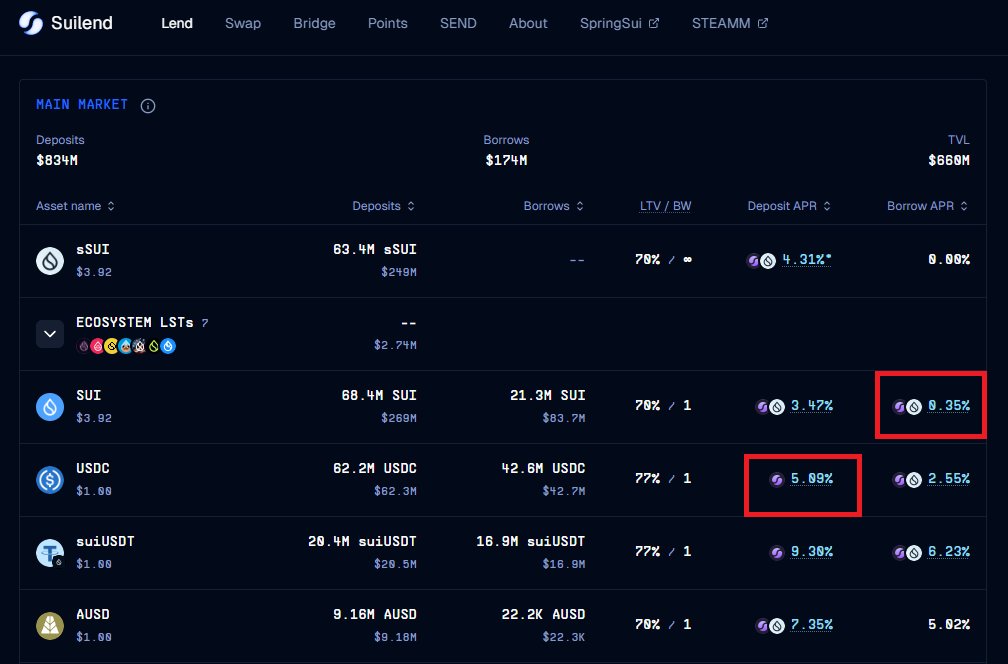Click the USDC token icon
The height and width of the screenshot is (664, 1008).
click(x=50, y=480)
